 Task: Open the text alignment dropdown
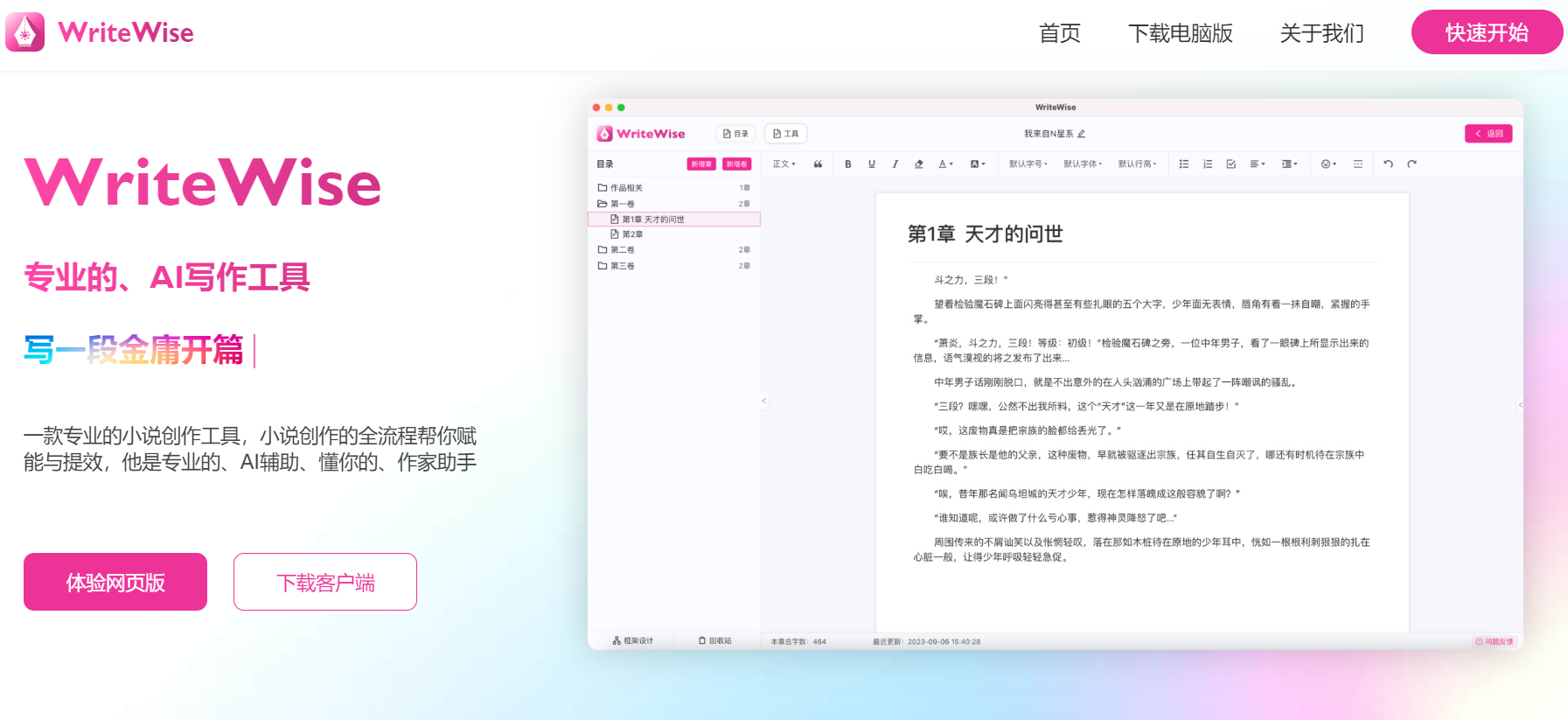tap(1258, 164)
